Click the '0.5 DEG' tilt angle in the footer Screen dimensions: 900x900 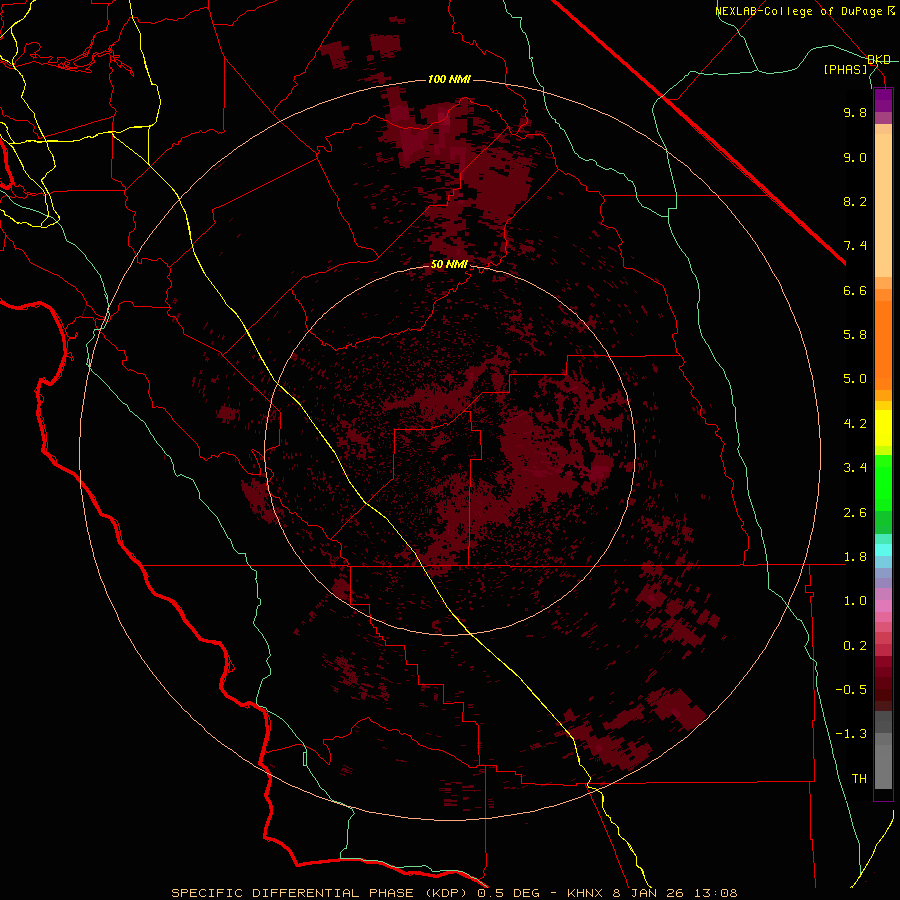(x=508, y=893)
